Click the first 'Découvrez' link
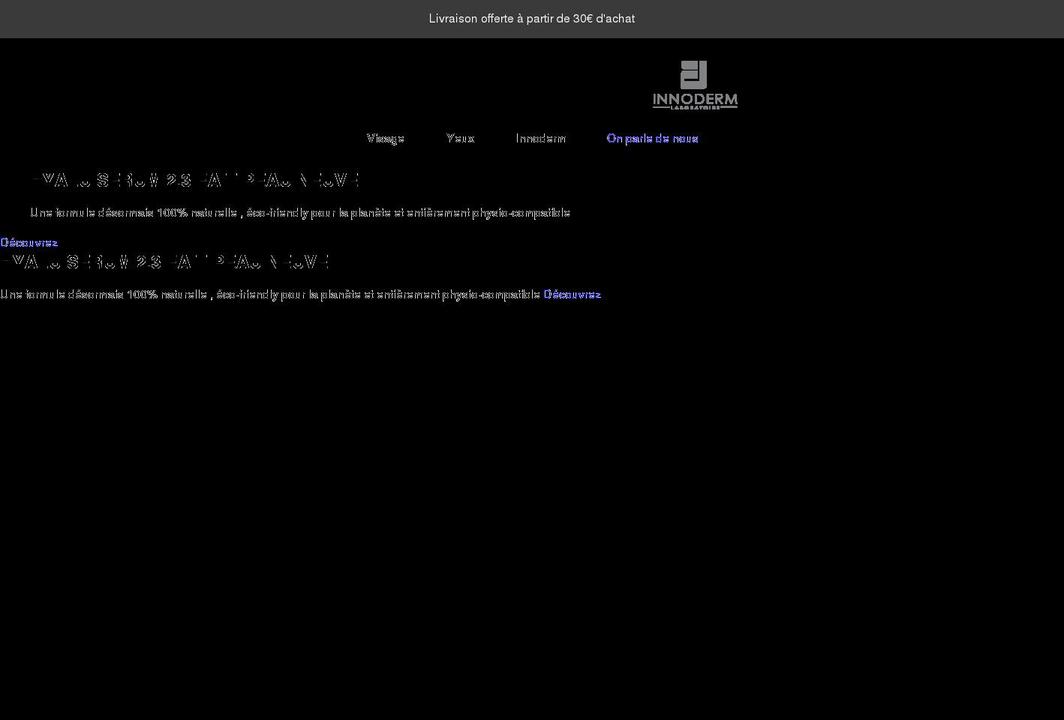The image size is (1064, 720). coord(29,241)
